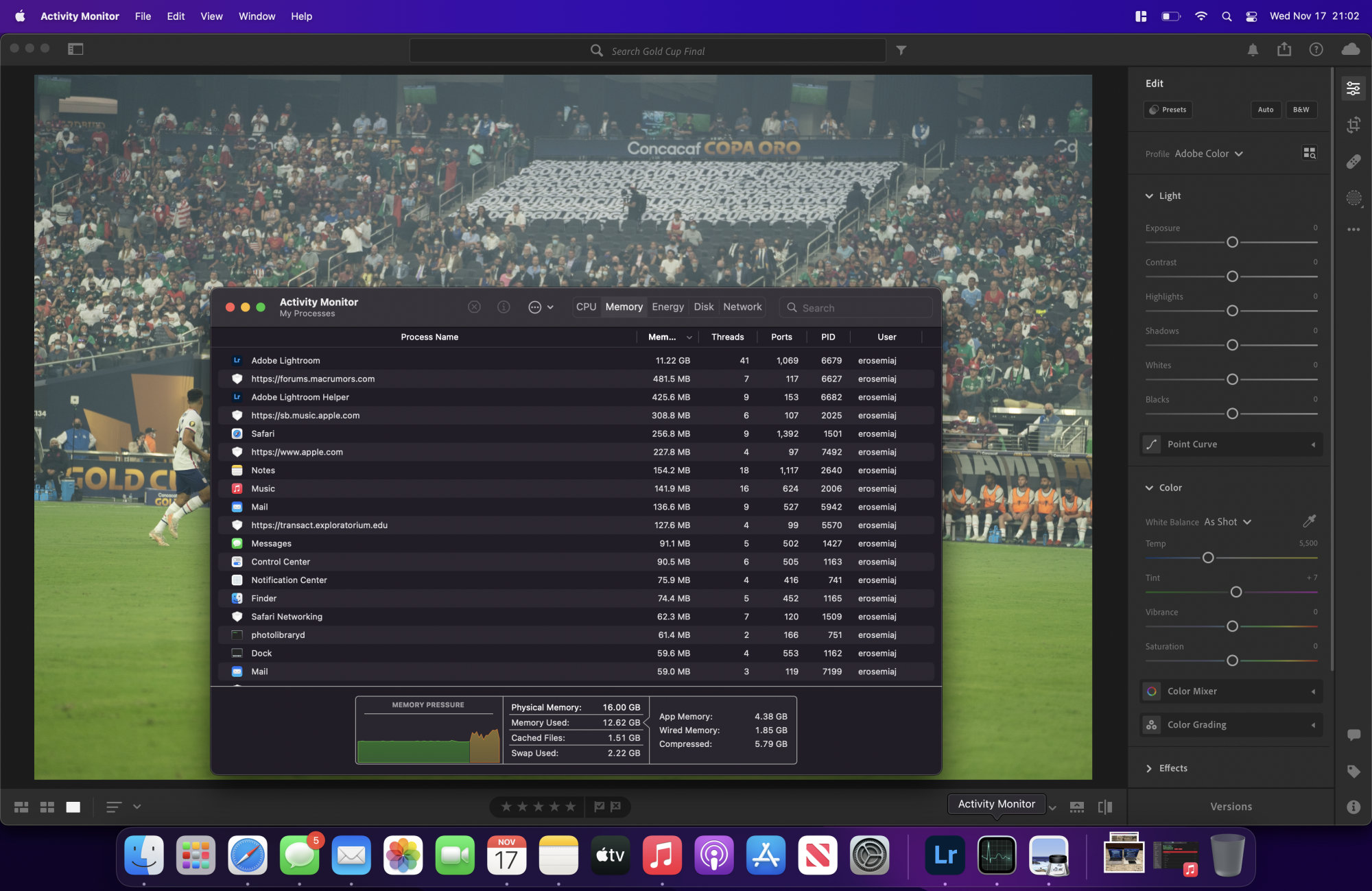Open the three-dot more options in Lightroom sidebar
This screenshot has height=891, width=1372.
tap(1353, 230)
